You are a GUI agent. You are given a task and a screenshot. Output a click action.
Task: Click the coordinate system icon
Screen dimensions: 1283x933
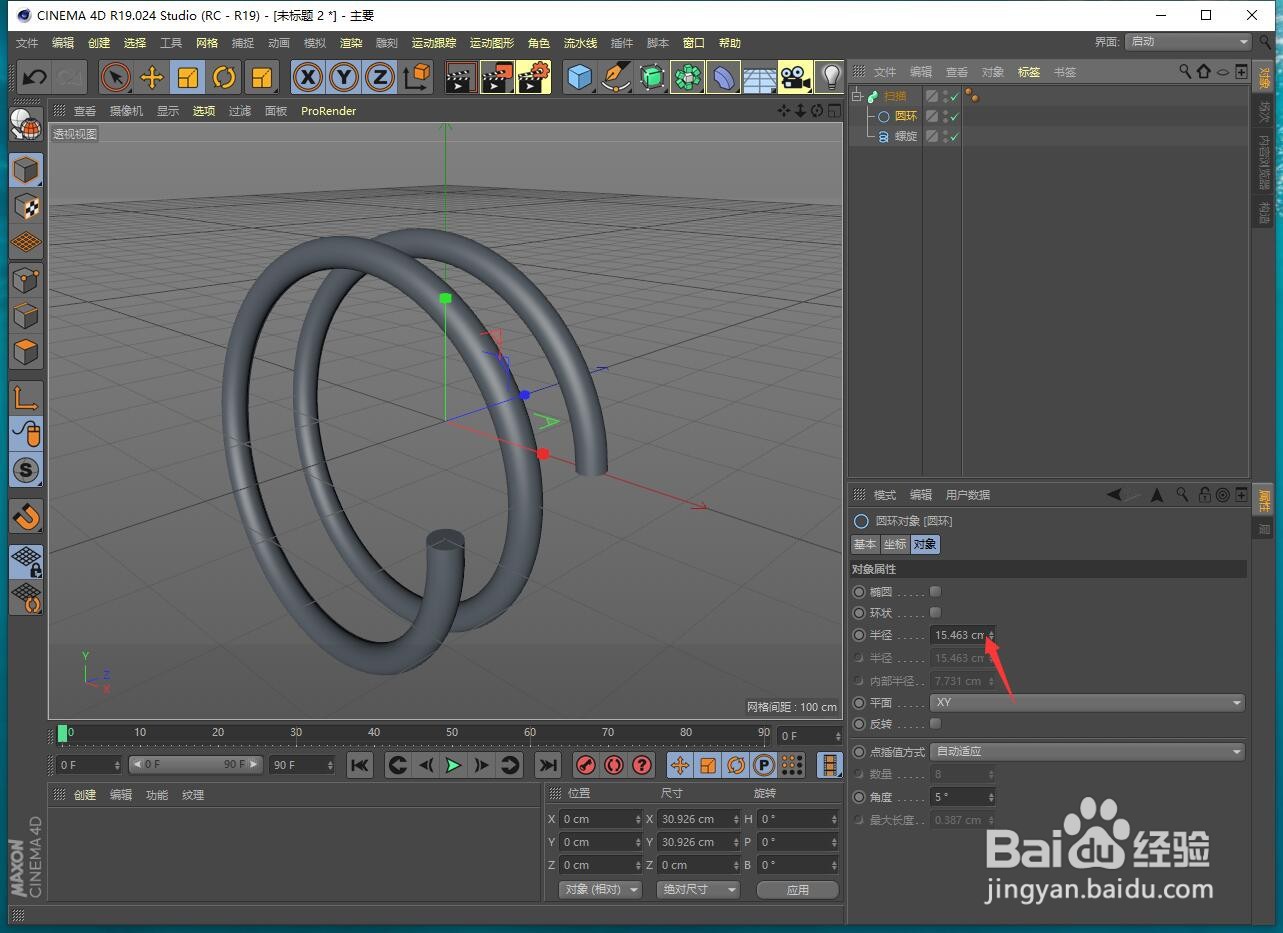tap(416, 77)
